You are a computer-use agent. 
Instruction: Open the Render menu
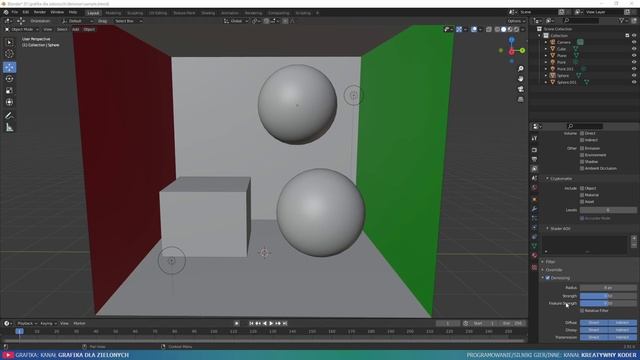coord(40,12)
